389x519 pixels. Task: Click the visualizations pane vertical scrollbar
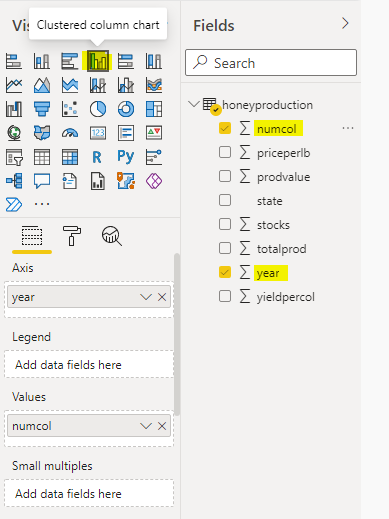[x=177, y=334]
